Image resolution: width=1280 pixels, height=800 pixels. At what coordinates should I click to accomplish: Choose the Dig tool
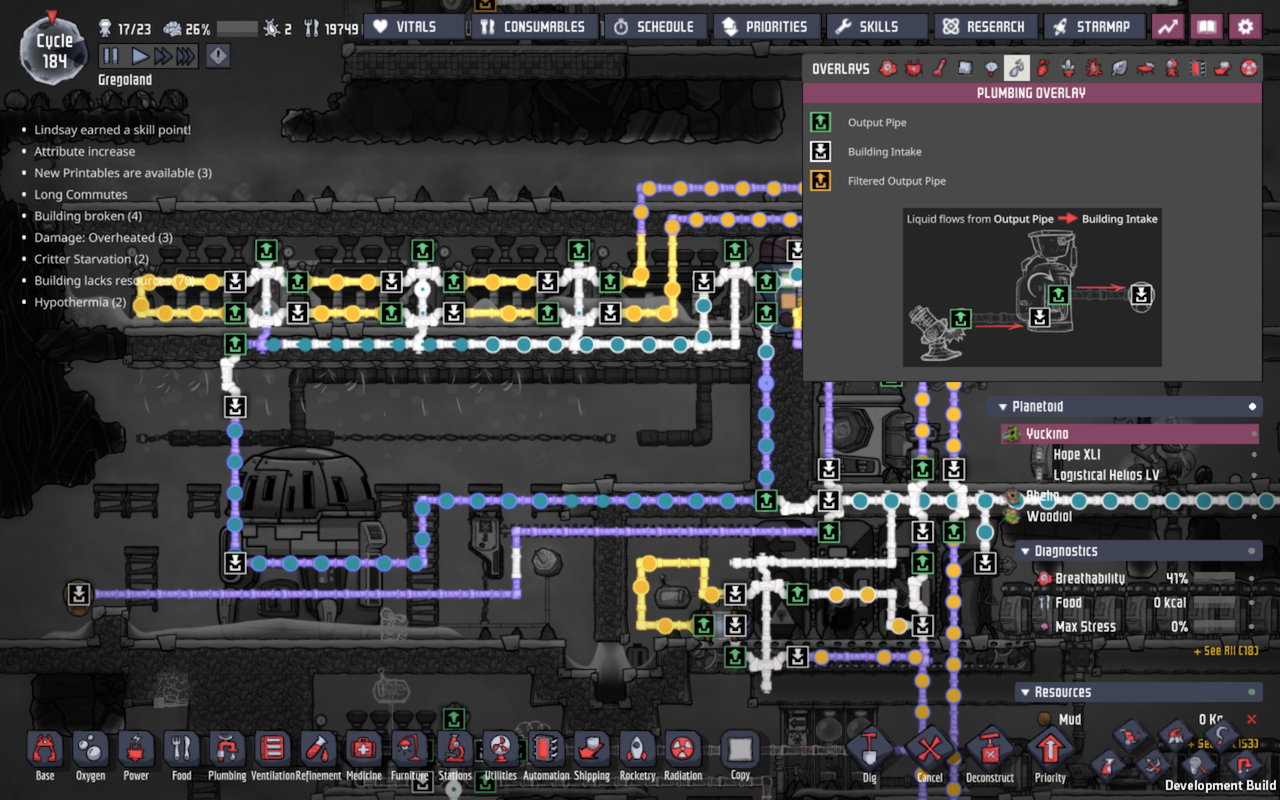(869, 755)
